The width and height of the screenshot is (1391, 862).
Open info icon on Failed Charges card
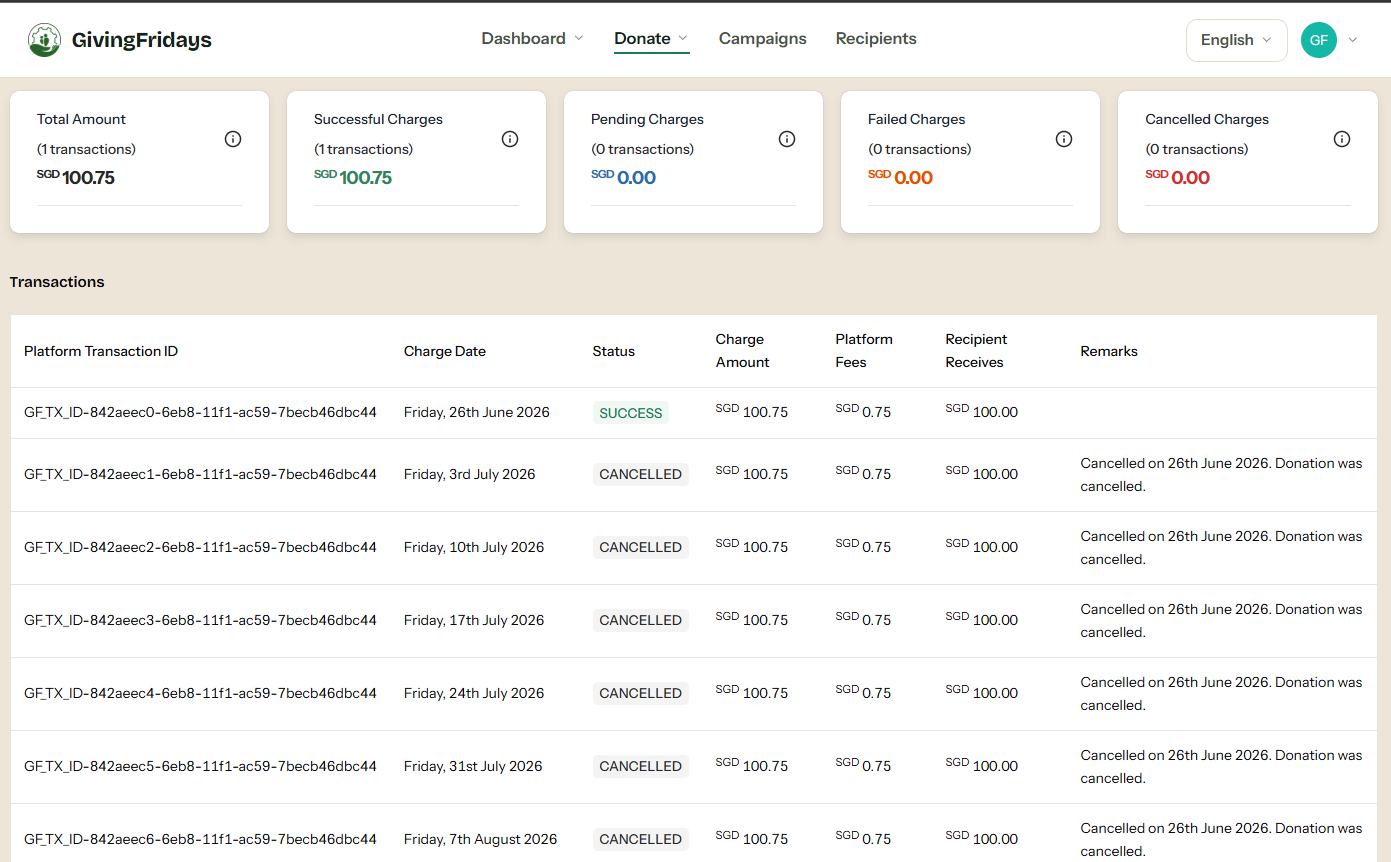click(x=1064, y=139)
